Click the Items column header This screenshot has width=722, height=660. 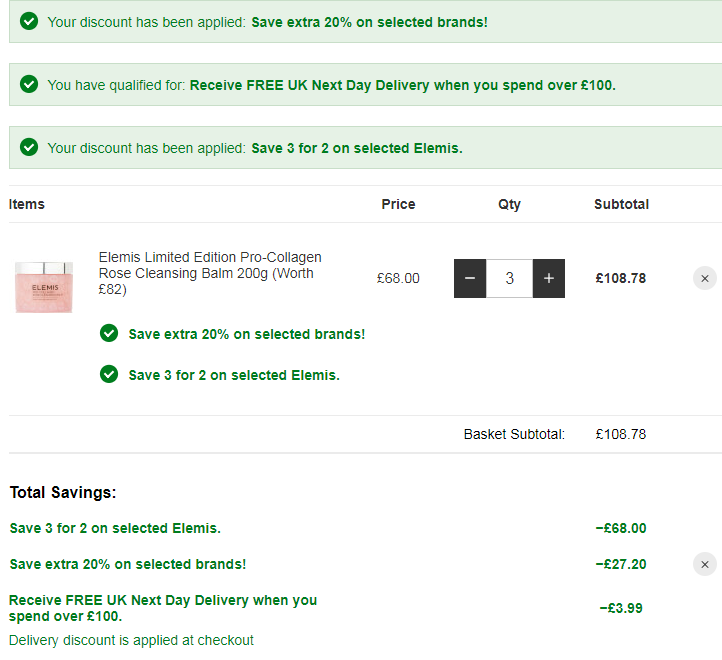click(27, 204)
